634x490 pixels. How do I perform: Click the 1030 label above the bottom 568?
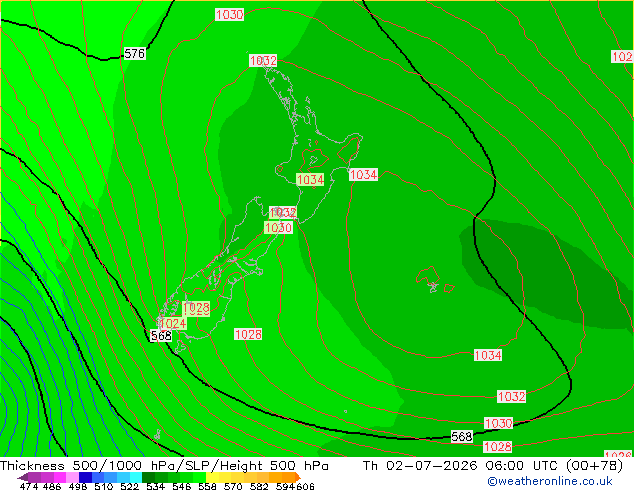point(499,423)
